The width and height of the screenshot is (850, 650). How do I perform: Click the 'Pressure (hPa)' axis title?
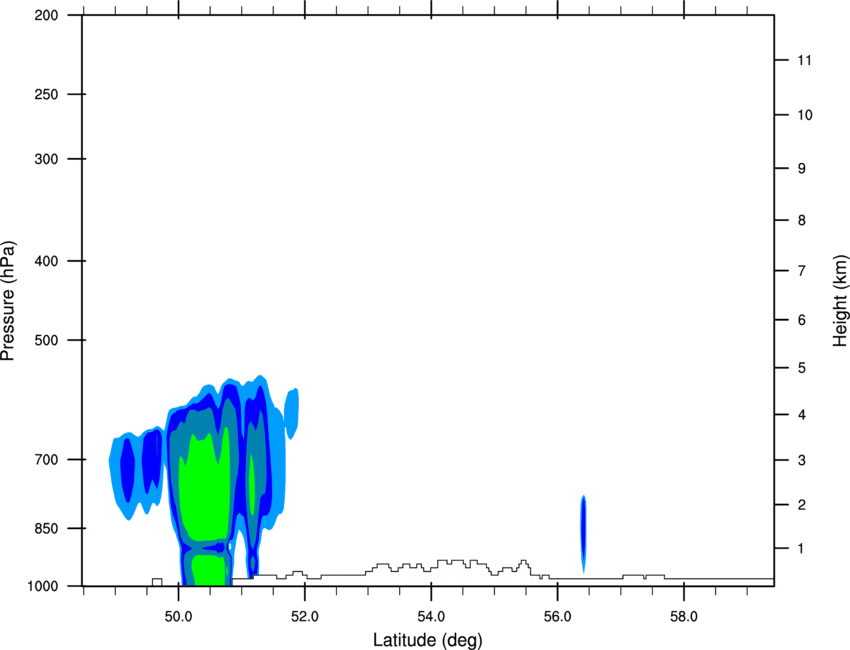(x=8, y=301)
